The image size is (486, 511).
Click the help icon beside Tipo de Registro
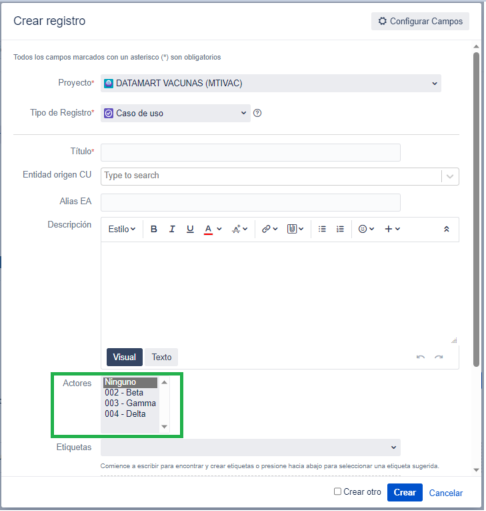point(257,113)
